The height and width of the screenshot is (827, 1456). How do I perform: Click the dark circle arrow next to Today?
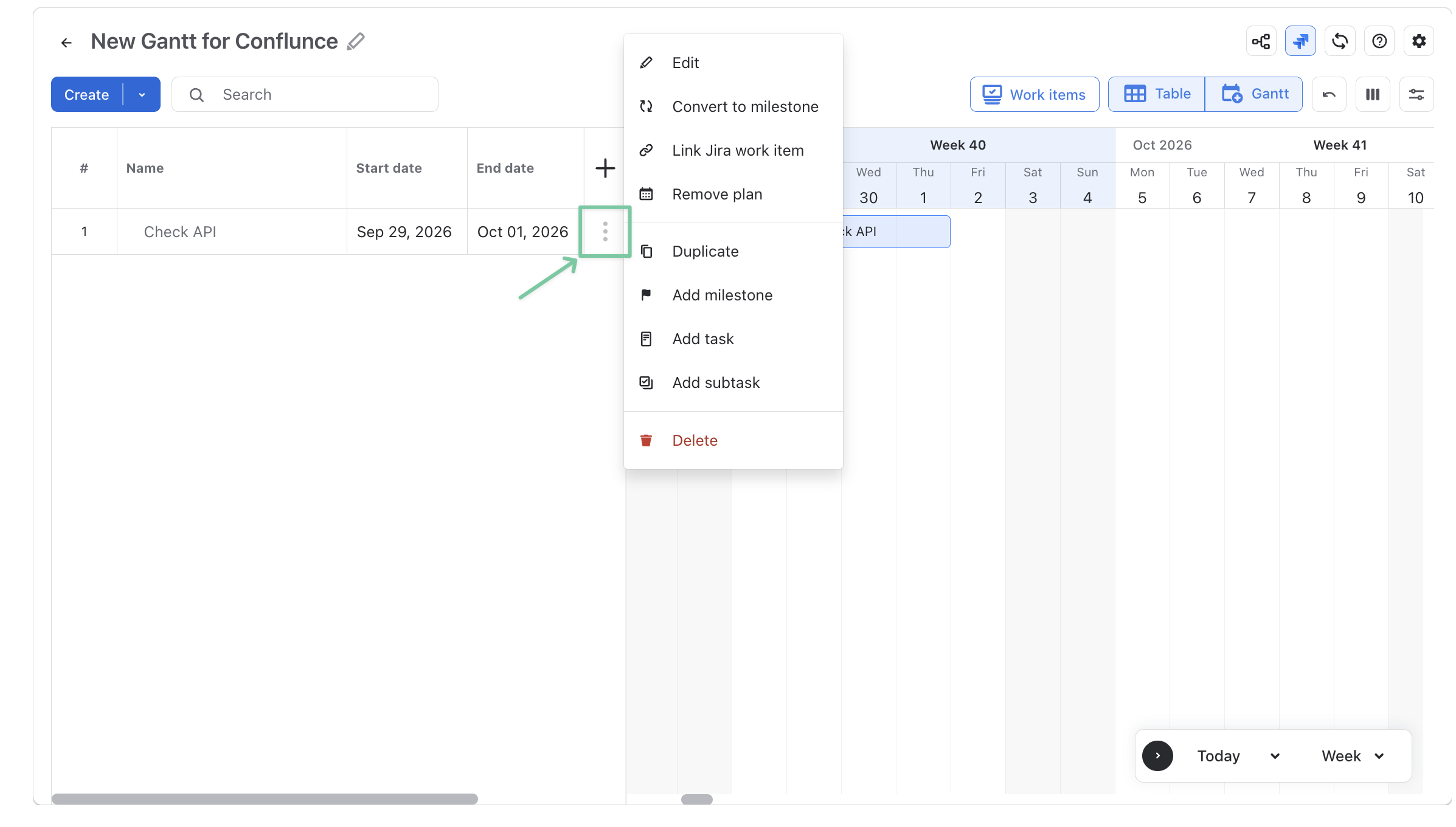pos(1157,756)
